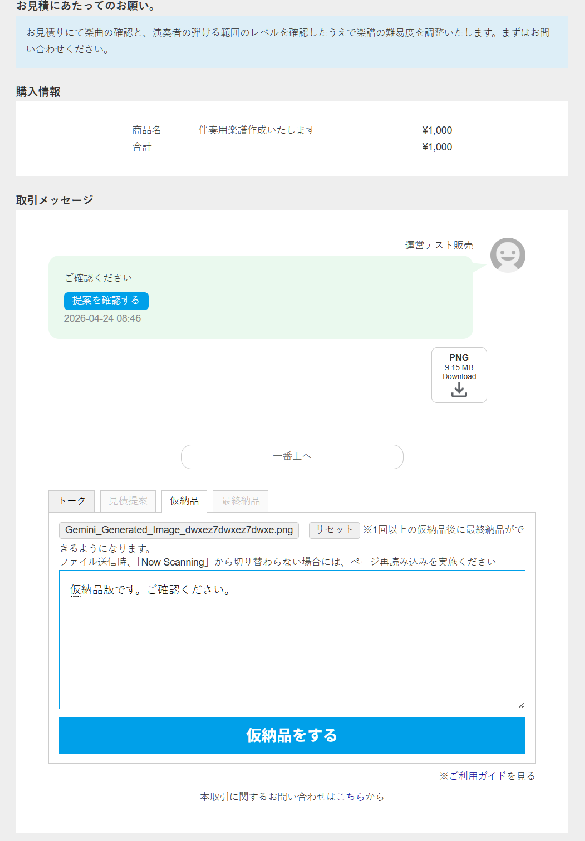This screenshot has width=585, height=841.
Task: Click the ご確認ください message bubble text
Action: pos(98,278)
